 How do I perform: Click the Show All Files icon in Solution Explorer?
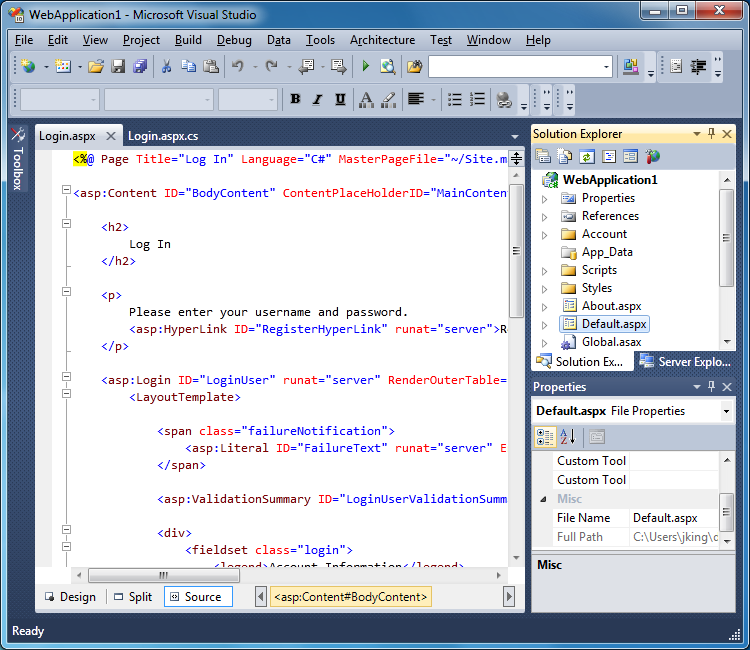click(565, 156)
